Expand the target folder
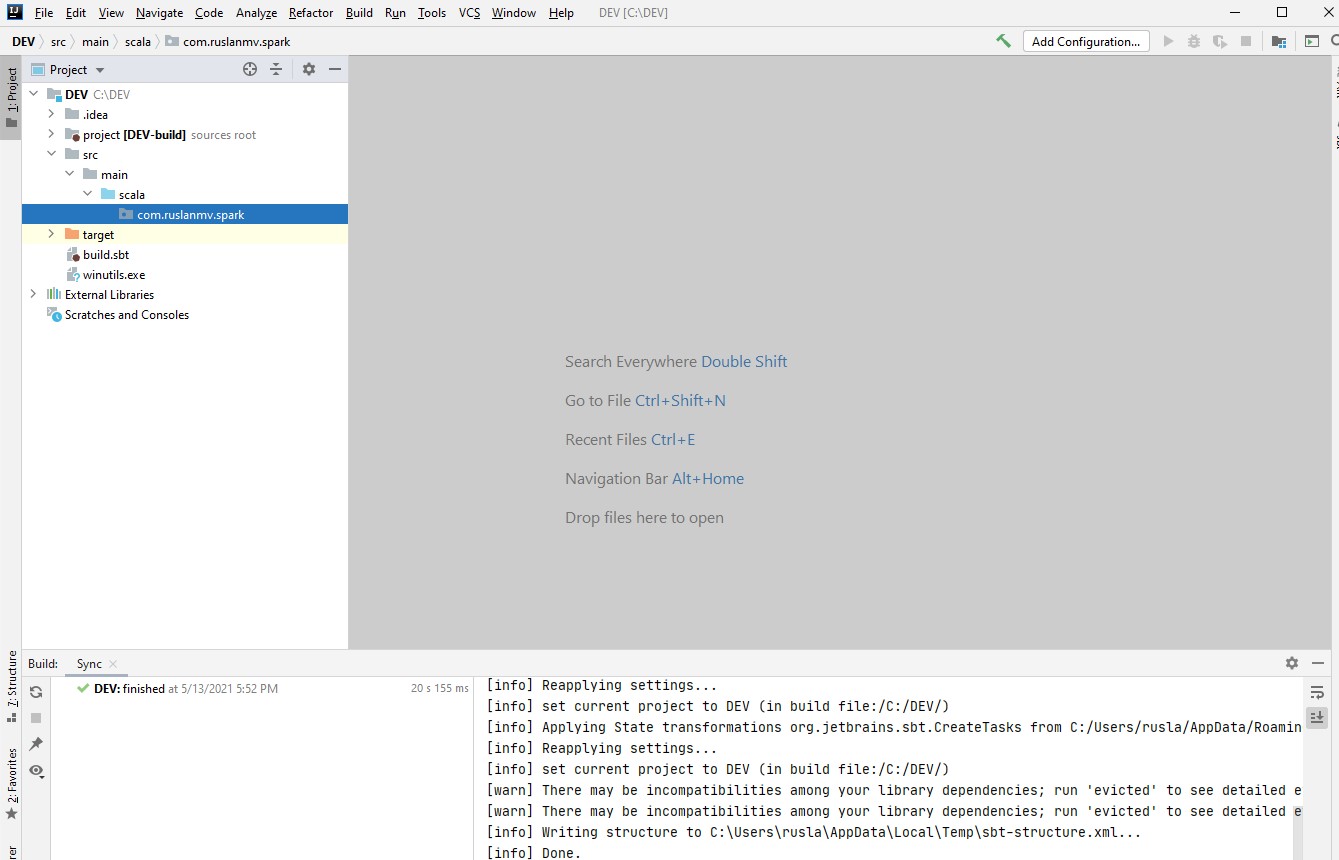Image resolution: width=1339 pixels, height=860 pixels. (51, 234)
